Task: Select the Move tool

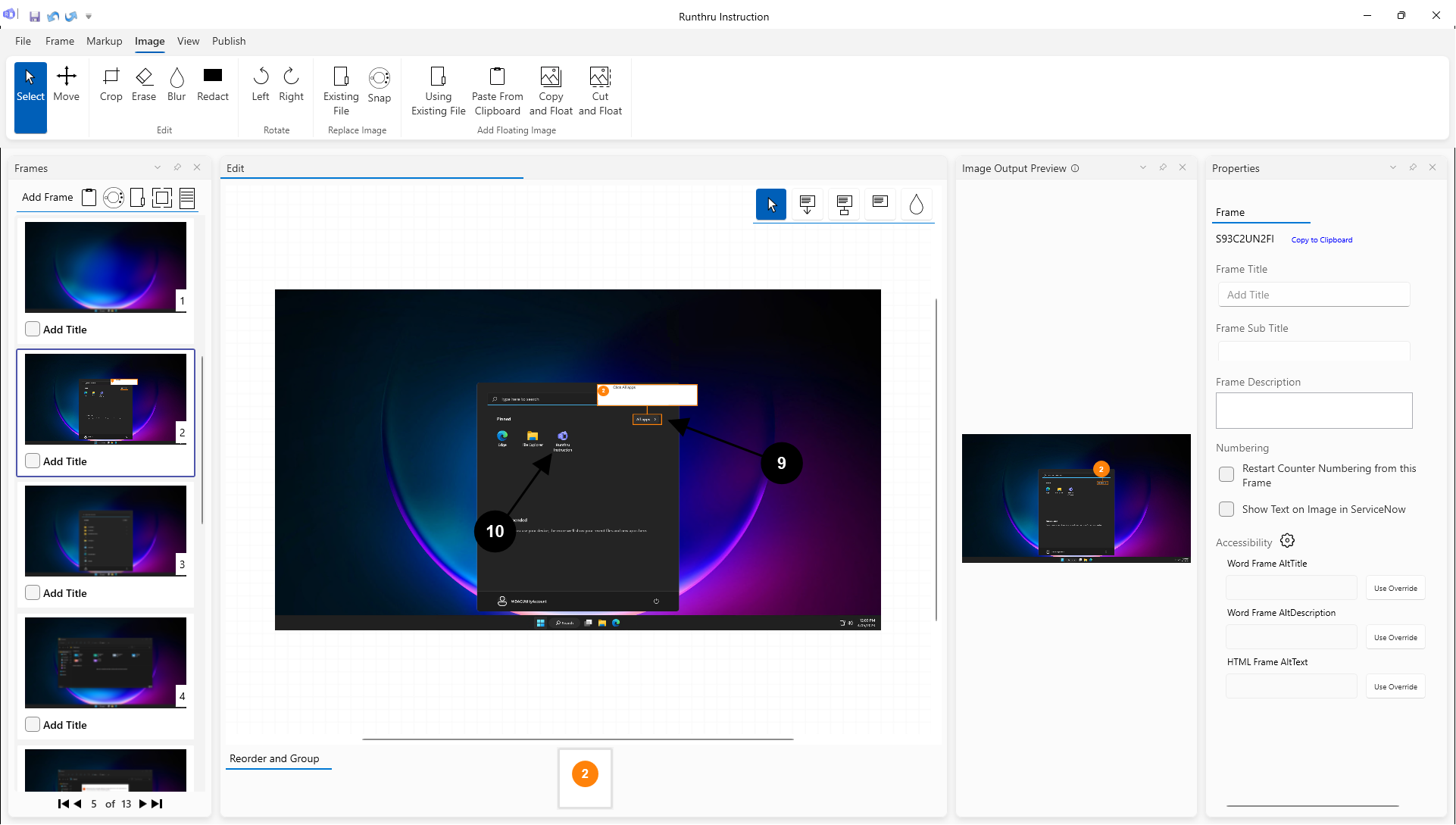Action: (x=66, y=84)
